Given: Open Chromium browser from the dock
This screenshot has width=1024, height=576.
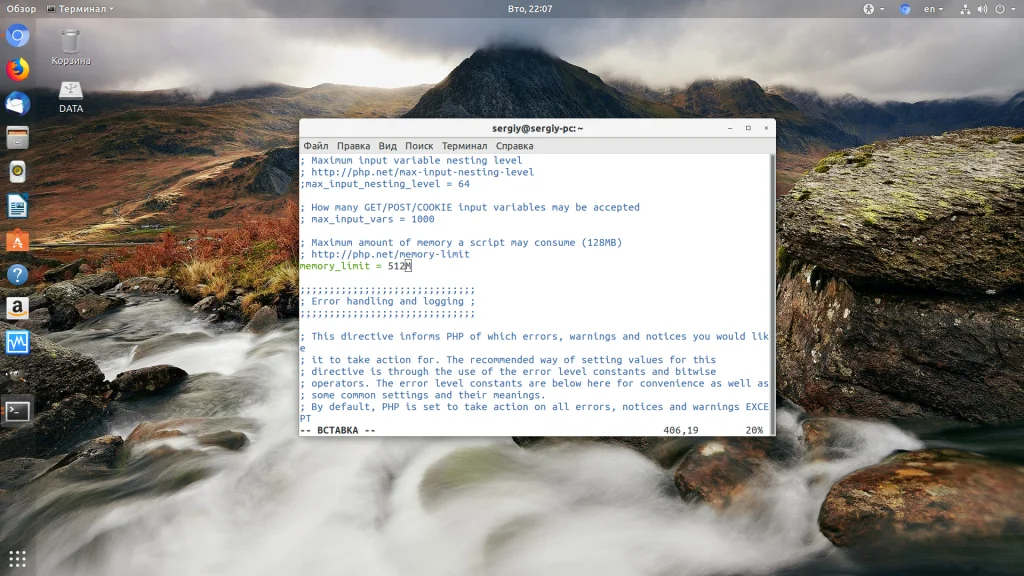Looking at the screenshot, I should 18,35.
